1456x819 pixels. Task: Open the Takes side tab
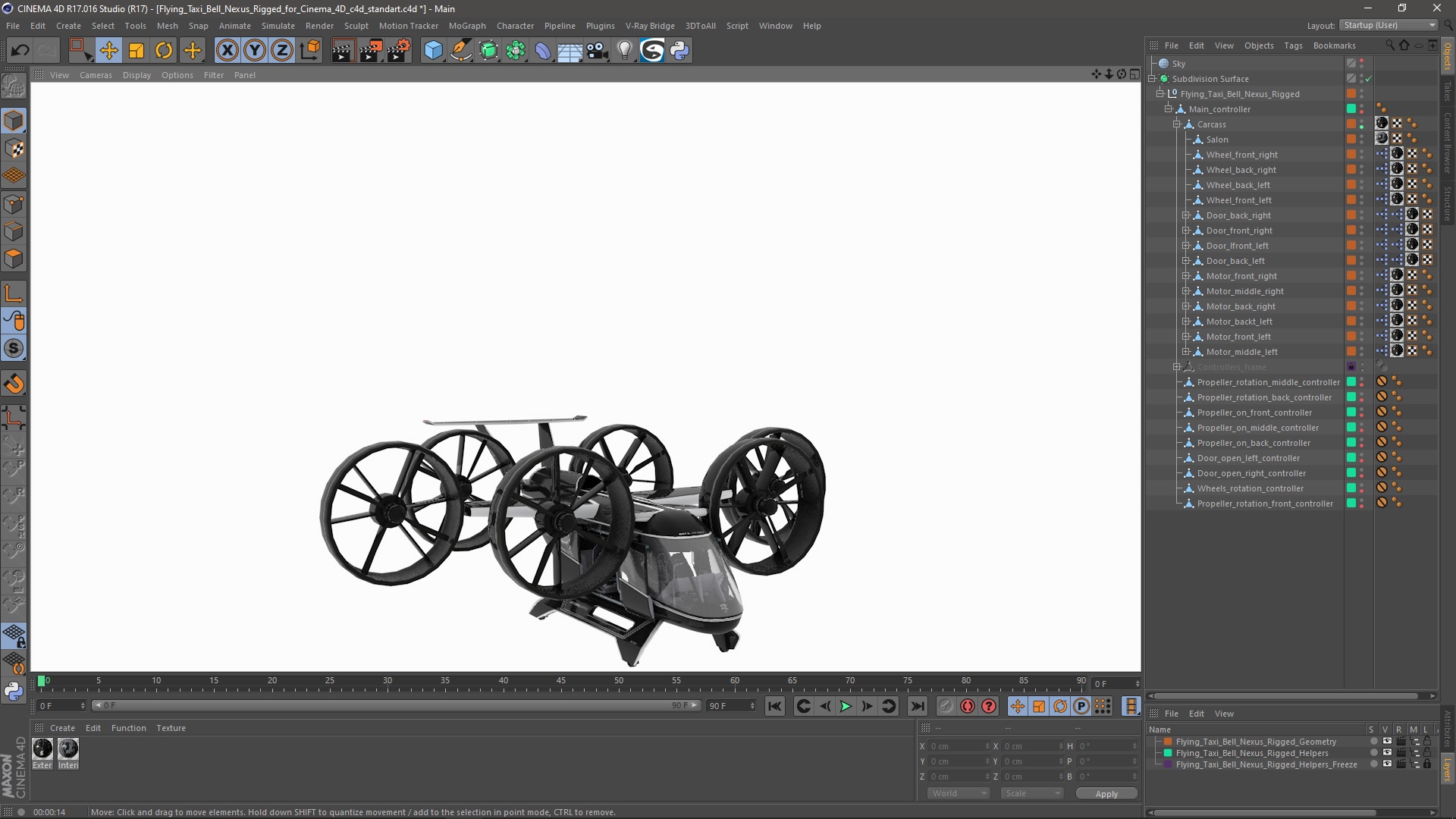point(1448,91)
